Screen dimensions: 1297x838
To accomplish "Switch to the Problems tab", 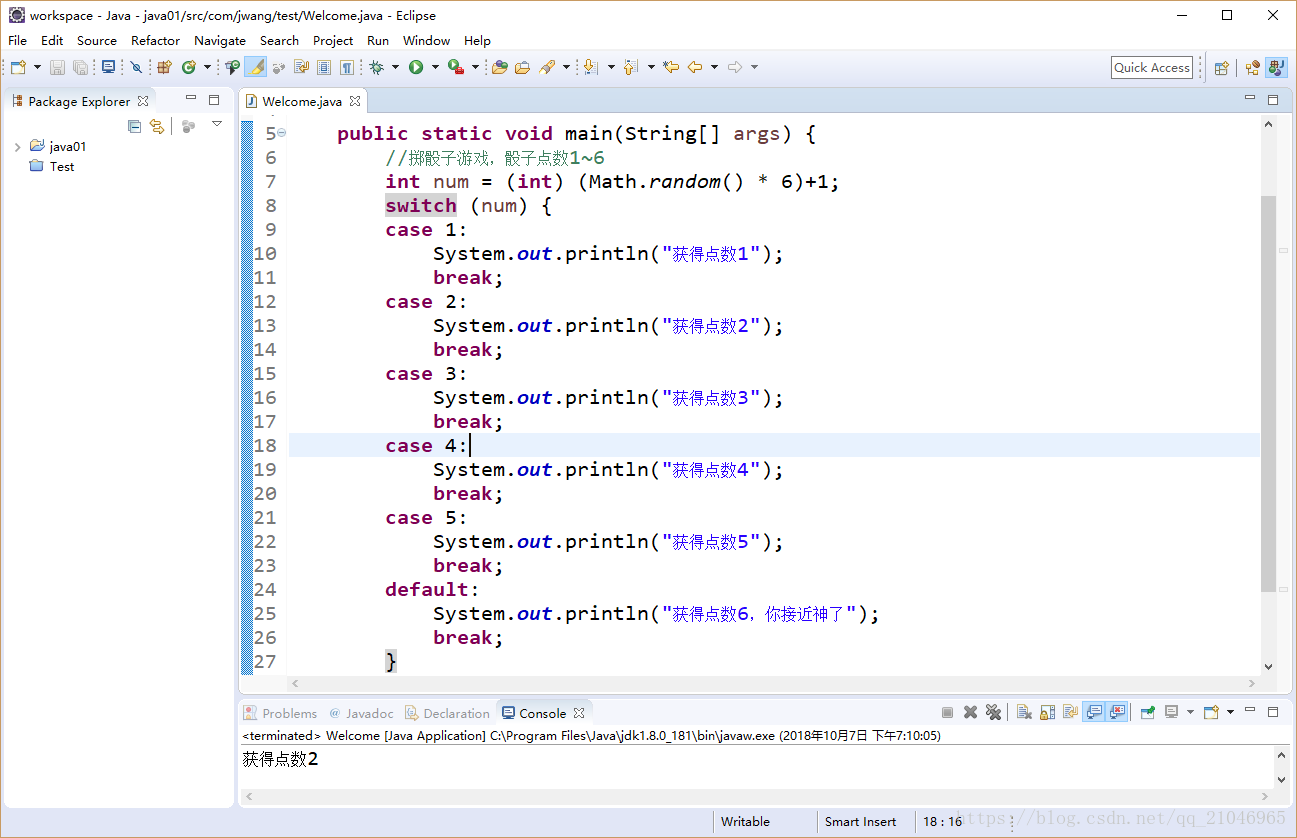I will (x=280, y=713).
